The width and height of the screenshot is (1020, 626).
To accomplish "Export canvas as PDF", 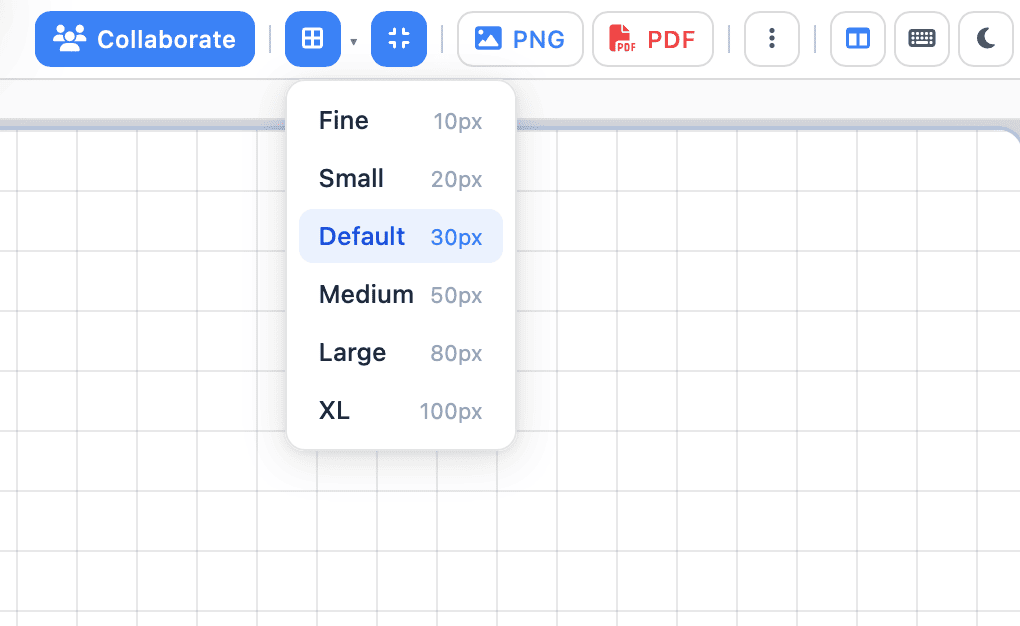I will point(652,39).
